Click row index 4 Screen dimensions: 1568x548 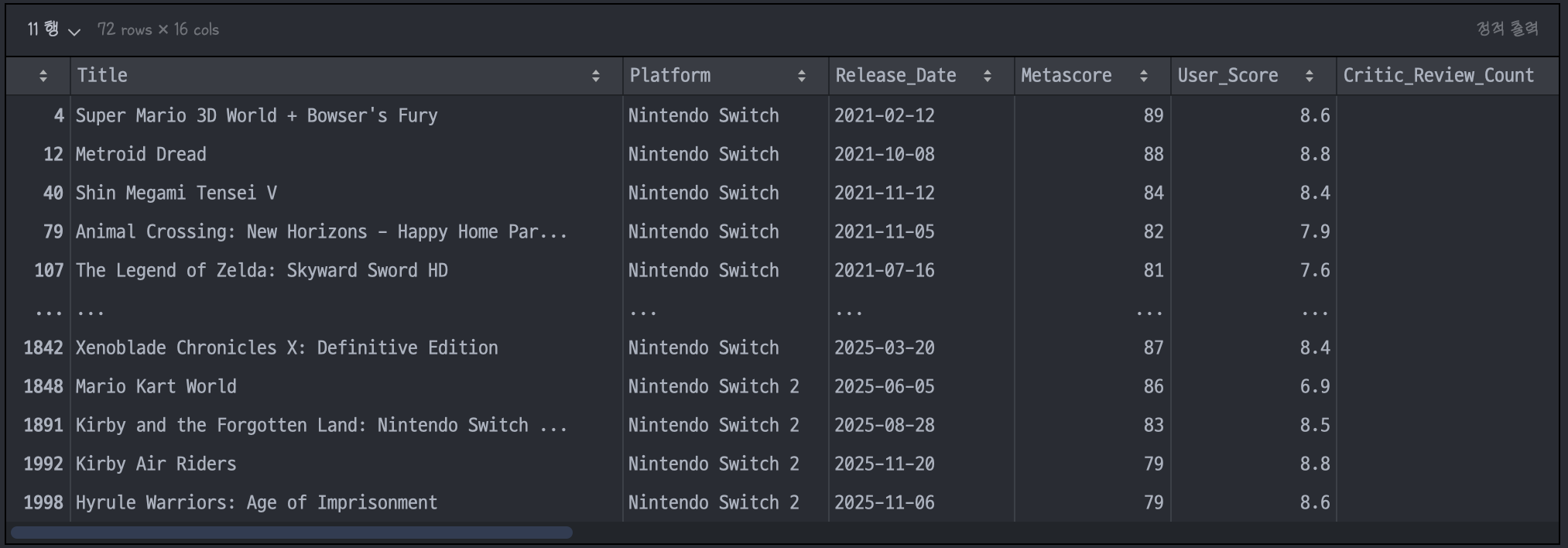(59, 115)
